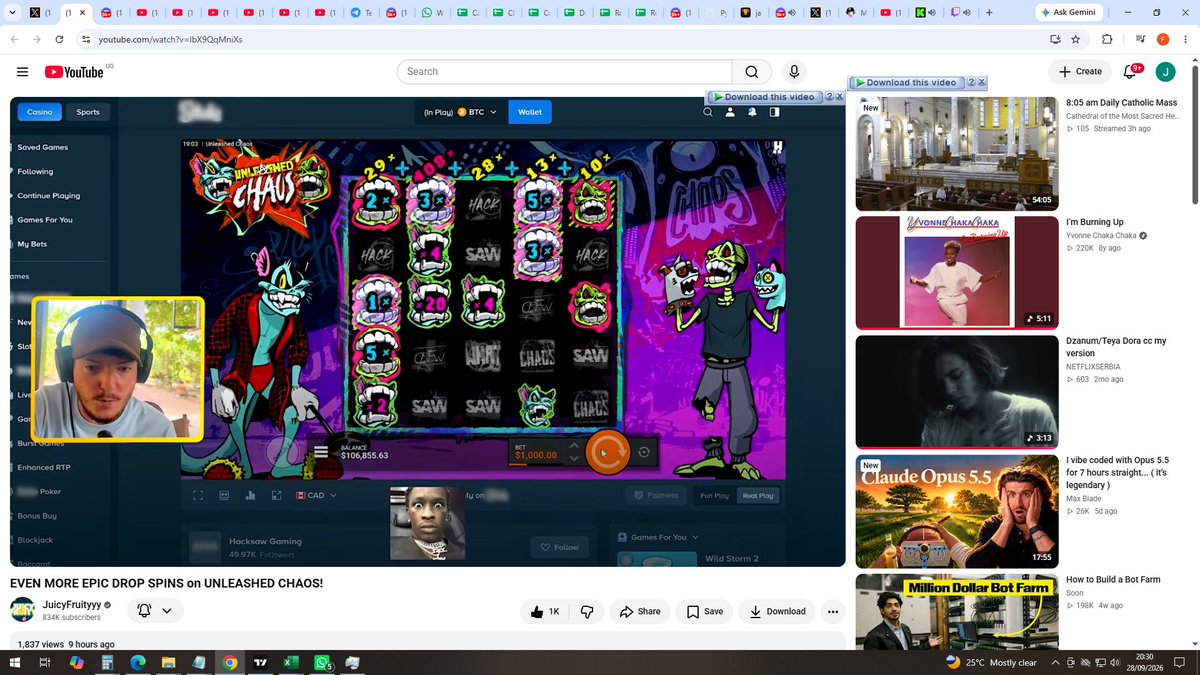Select Real Play mode
1200x675 pixels.
(758, 495)
